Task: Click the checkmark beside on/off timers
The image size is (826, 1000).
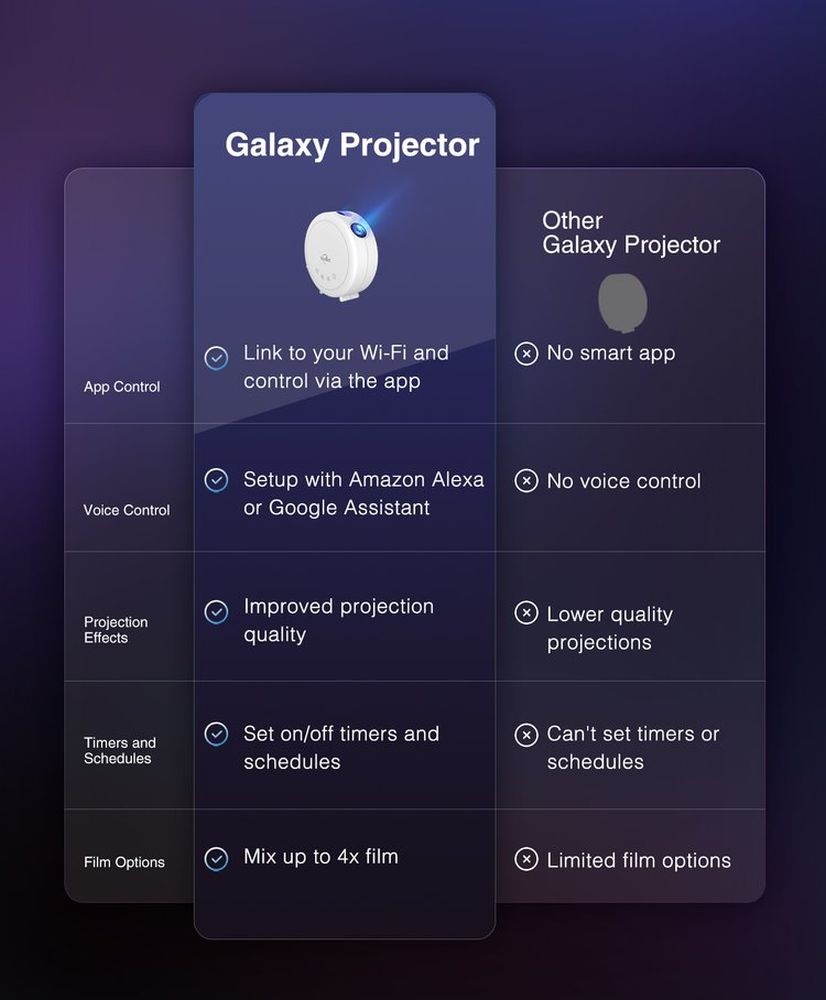Action: pyautogui.click(x=216, y=733)
